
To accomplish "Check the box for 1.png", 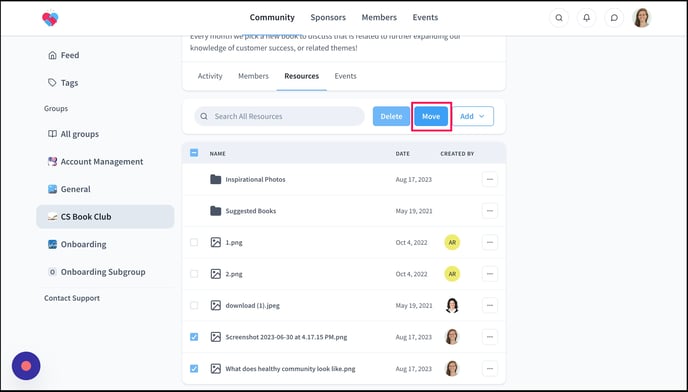I will point(194,242).
